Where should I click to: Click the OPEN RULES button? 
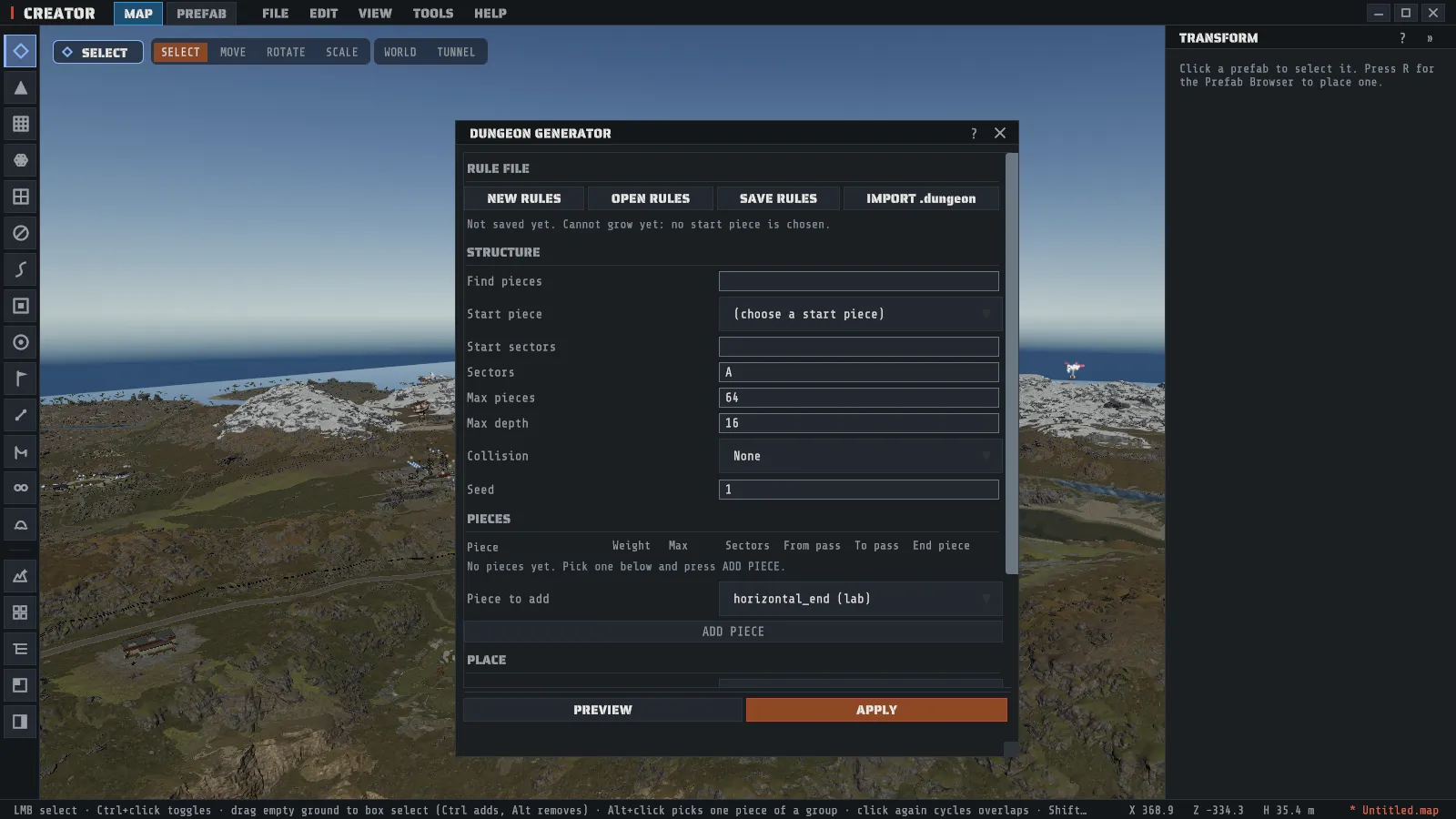pos(651,198)
